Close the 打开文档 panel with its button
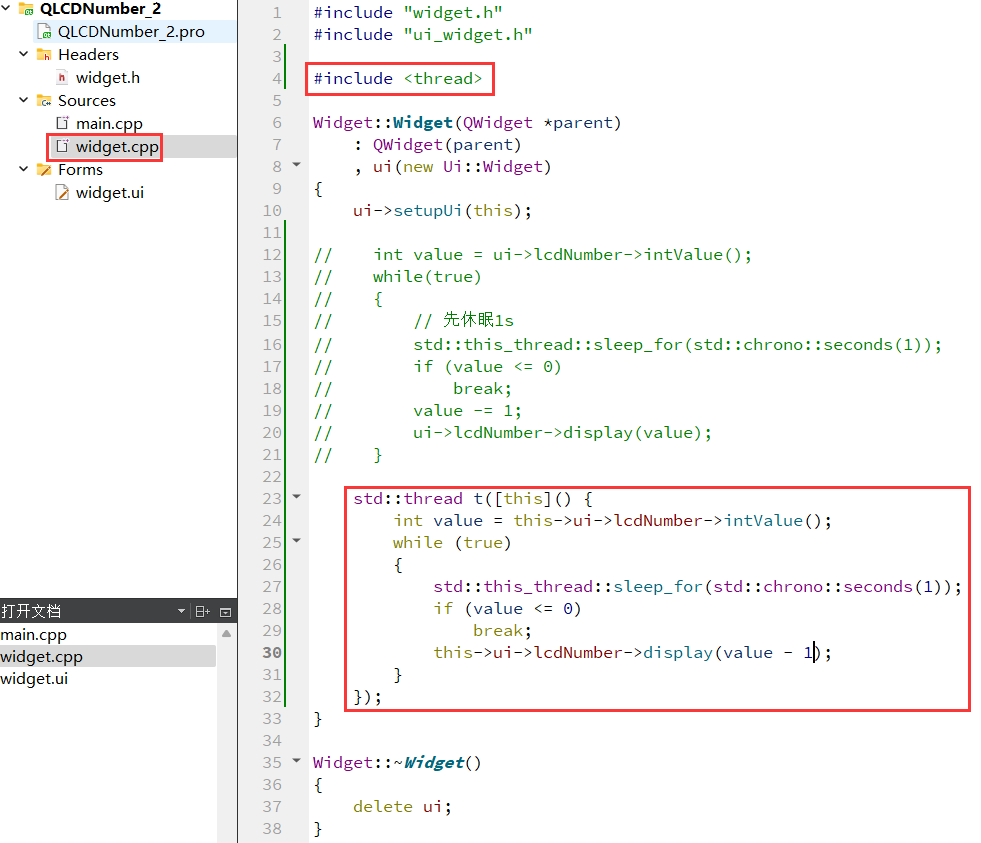The image size is (981, 843). (x=226, y=612)
